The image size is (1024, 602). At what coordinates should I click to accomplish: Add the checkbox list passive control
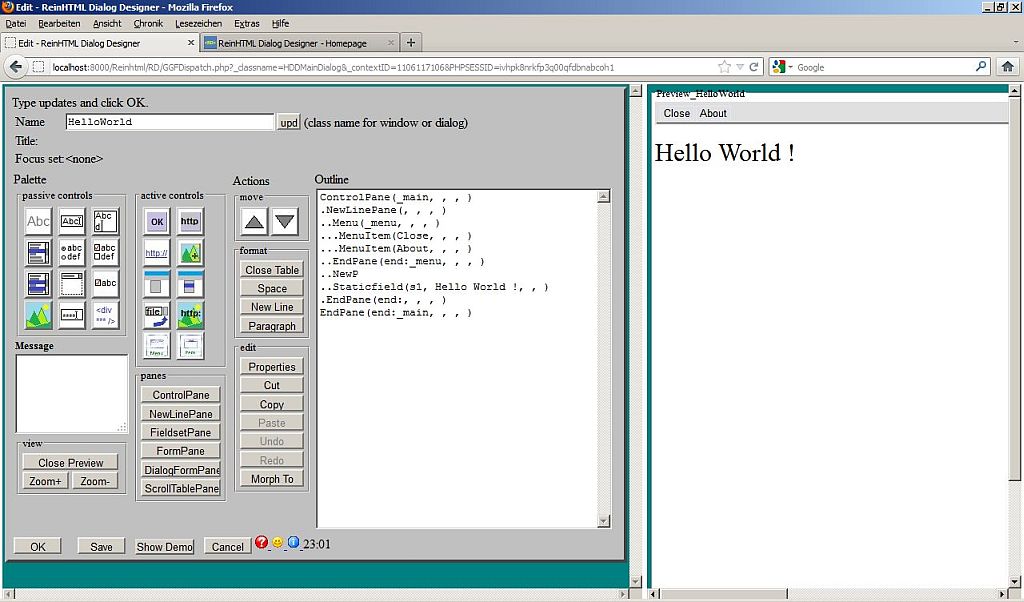pos(105,253)
